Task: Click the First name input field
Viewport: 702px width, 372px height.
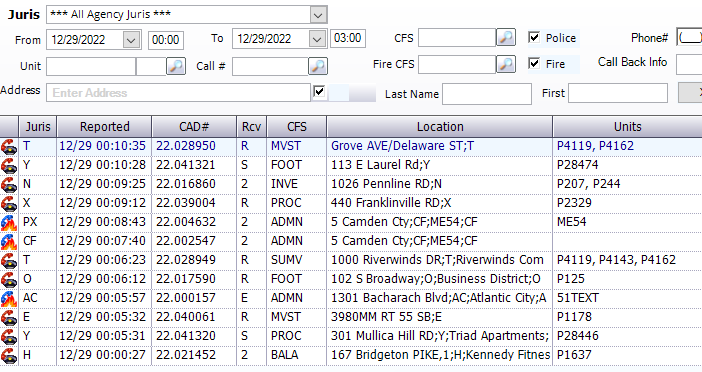Action: (618, 93)
